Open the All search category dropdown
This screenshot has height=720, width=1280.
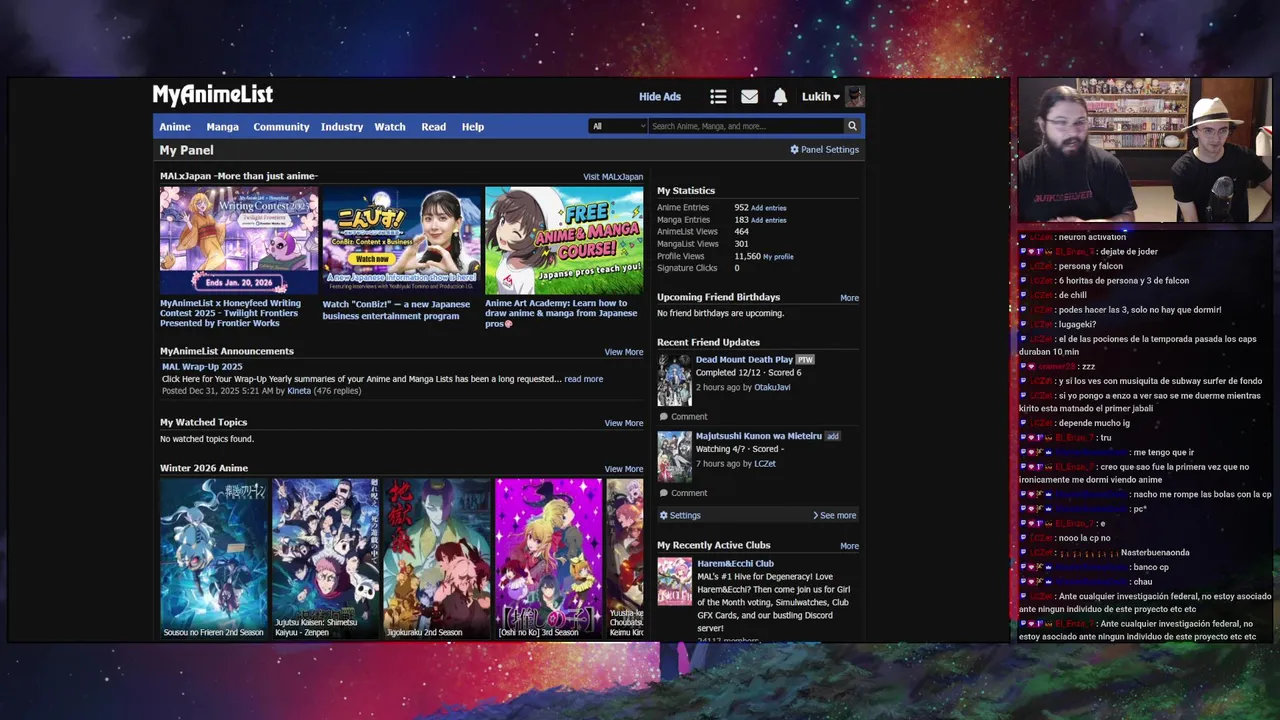coord(618,126)
